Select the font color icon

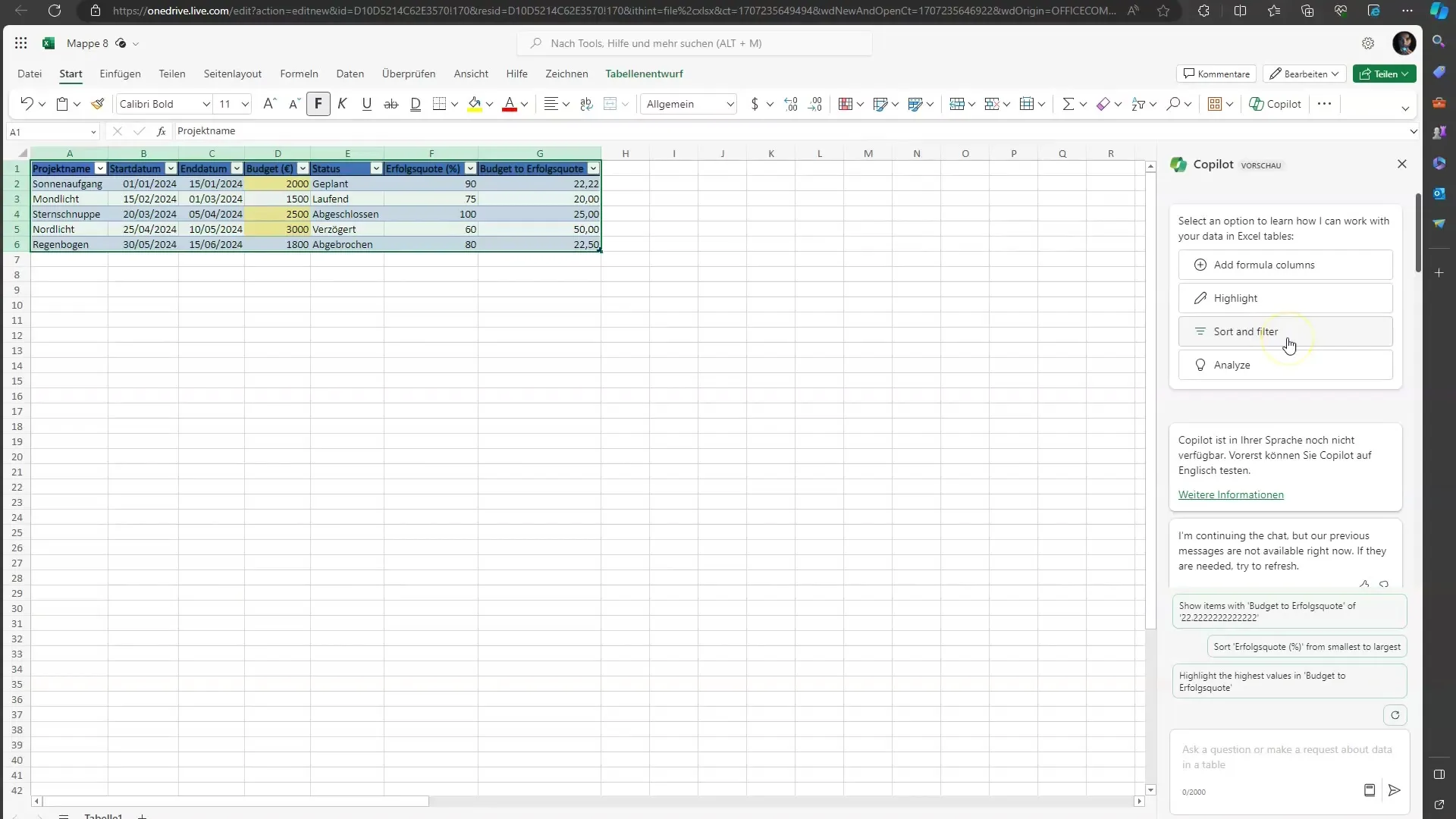510,104
